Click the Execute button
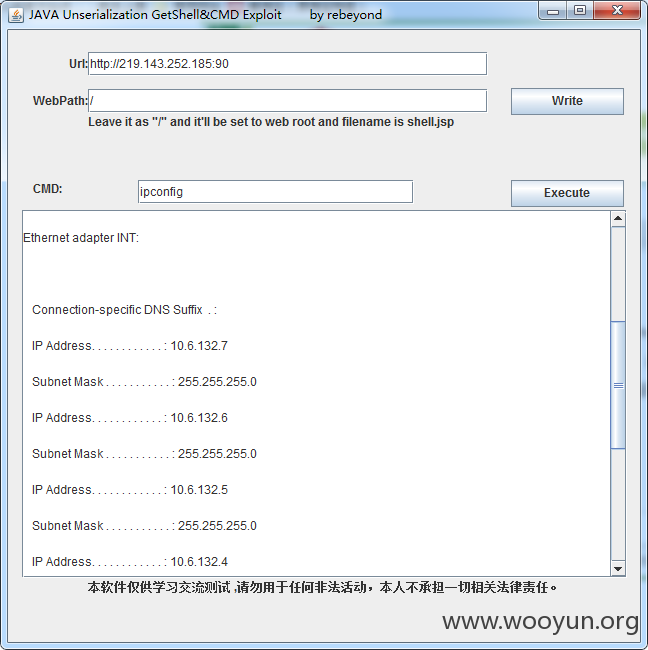 tap(567, 193)
